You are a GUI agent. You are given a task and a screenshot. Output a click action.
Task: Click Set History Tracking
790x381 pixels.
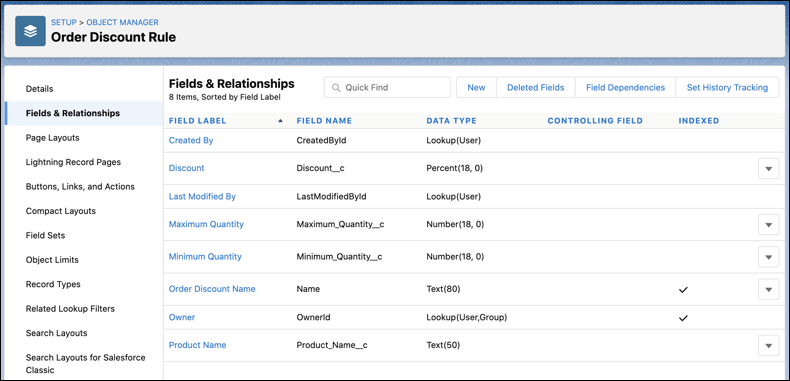727,88
